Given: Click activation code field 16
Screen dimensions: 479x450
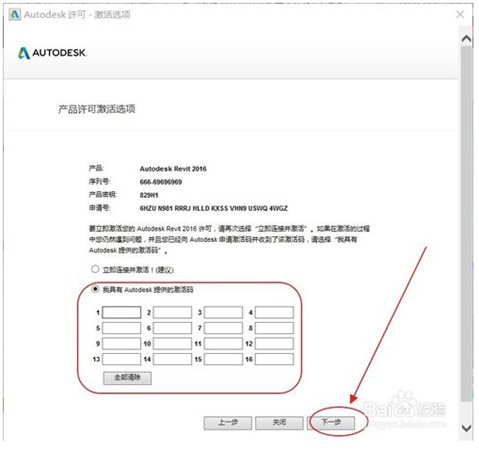Looking at the screenshot, I should [x=274, y=359].
